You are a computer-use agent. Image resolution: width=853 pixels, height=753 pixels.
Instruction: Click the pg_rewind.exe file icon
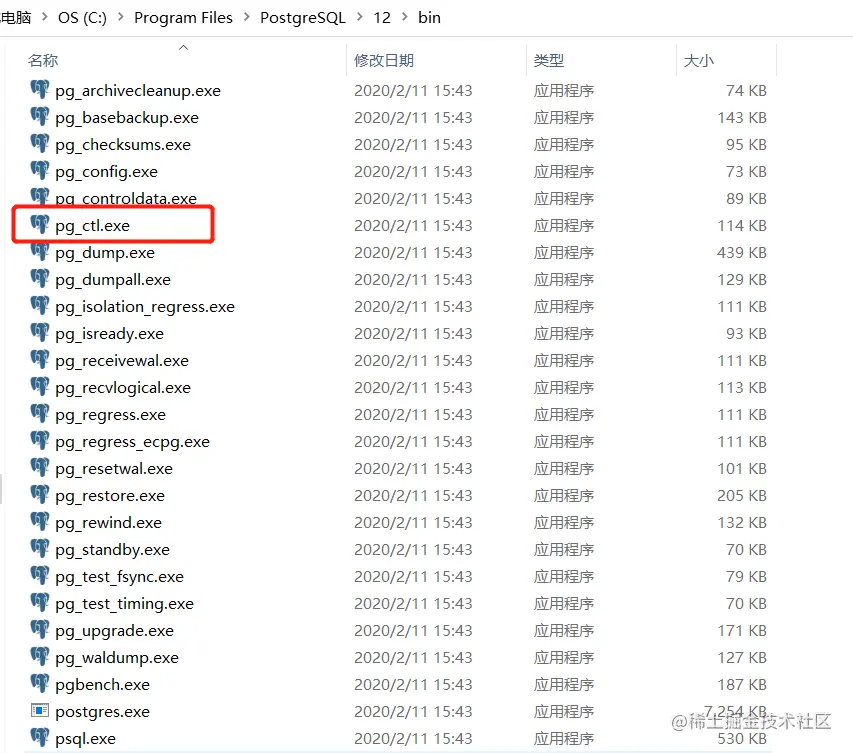click(x=40, y=521)
